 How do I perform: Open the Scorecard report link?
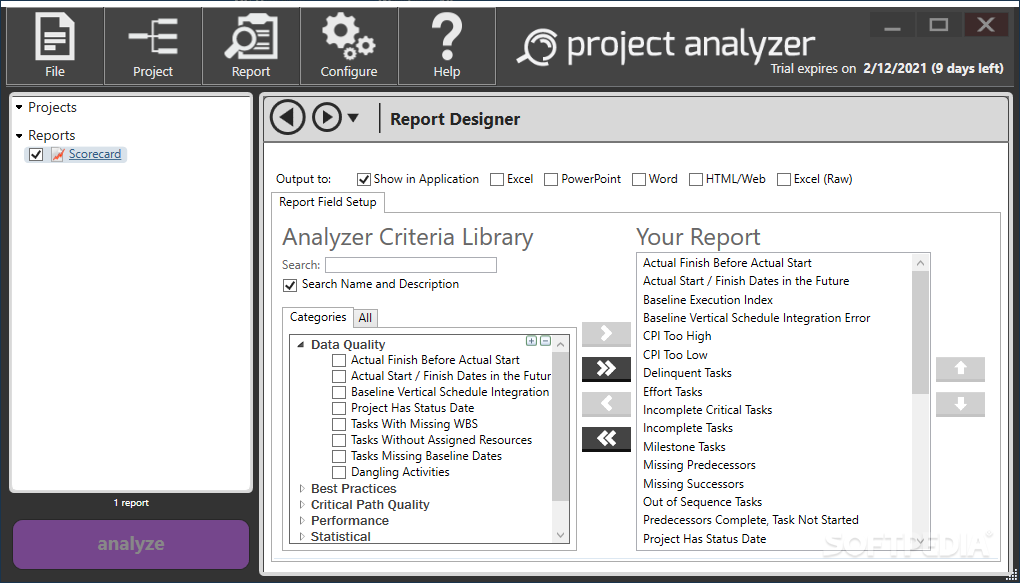(x=95, y=155)
